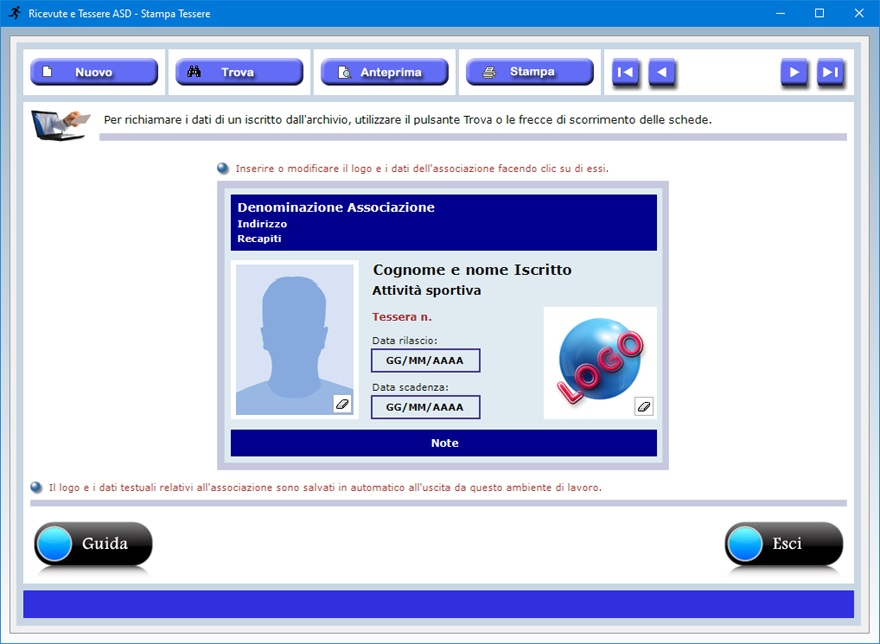
Task: Click the member photo silhouette placeholder
Action: [295, 340]
